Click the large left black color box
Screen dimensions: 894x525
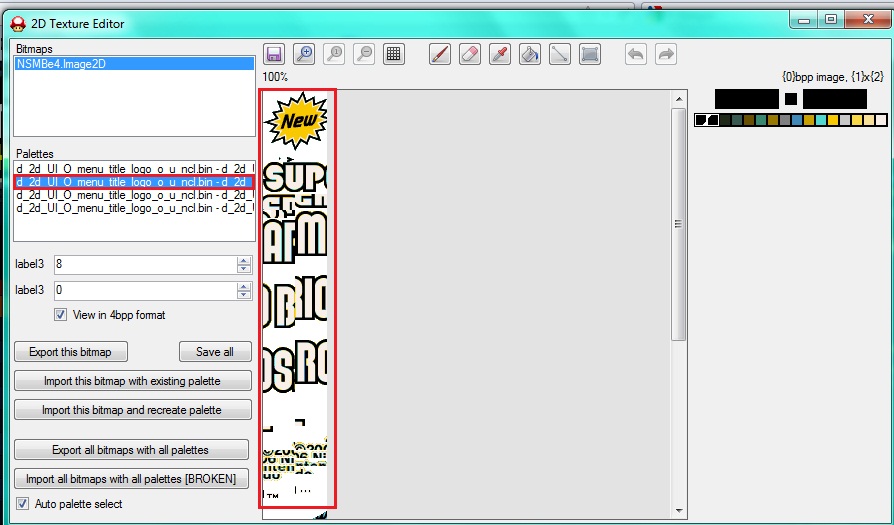747,99
